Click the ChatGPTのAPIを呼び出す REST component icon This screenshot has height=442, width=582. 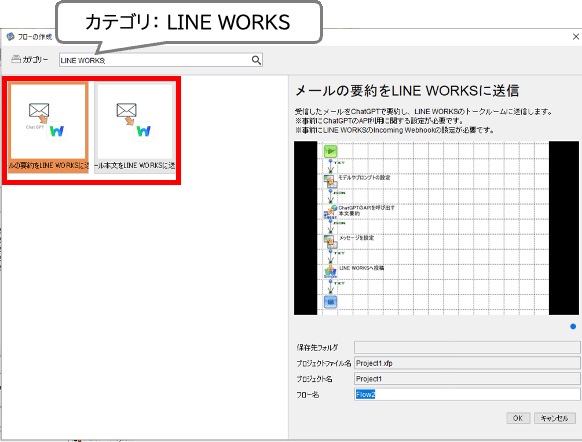[x=330, y=212]
